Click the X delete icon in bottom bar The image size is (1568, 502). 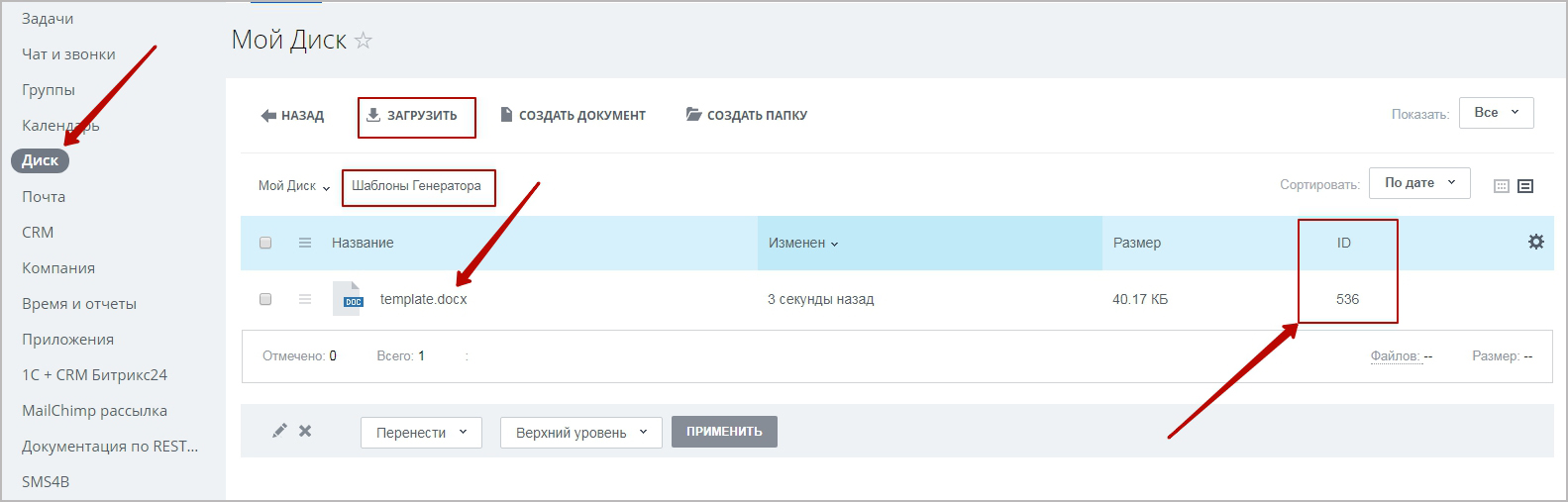pos(305,431)
